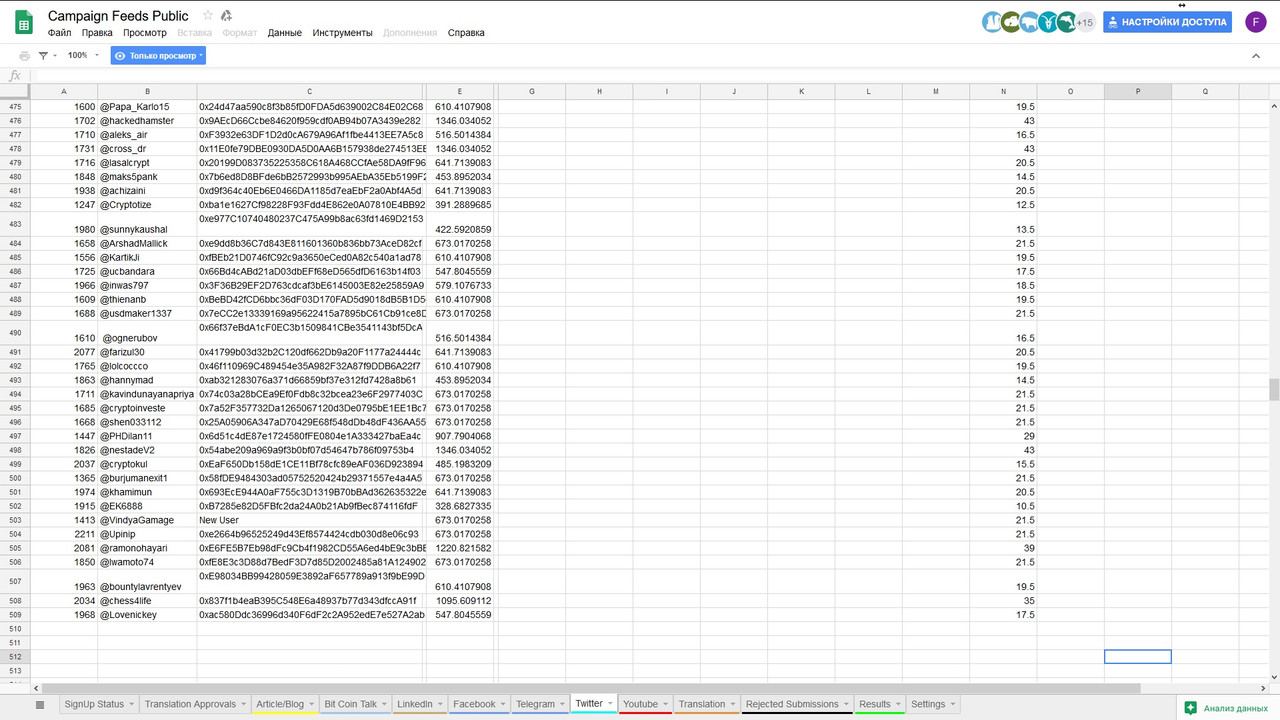Viewport: 1280px width, 720px height.
Task: Select the cell with value 907.7904068
Action: [460, 436]
